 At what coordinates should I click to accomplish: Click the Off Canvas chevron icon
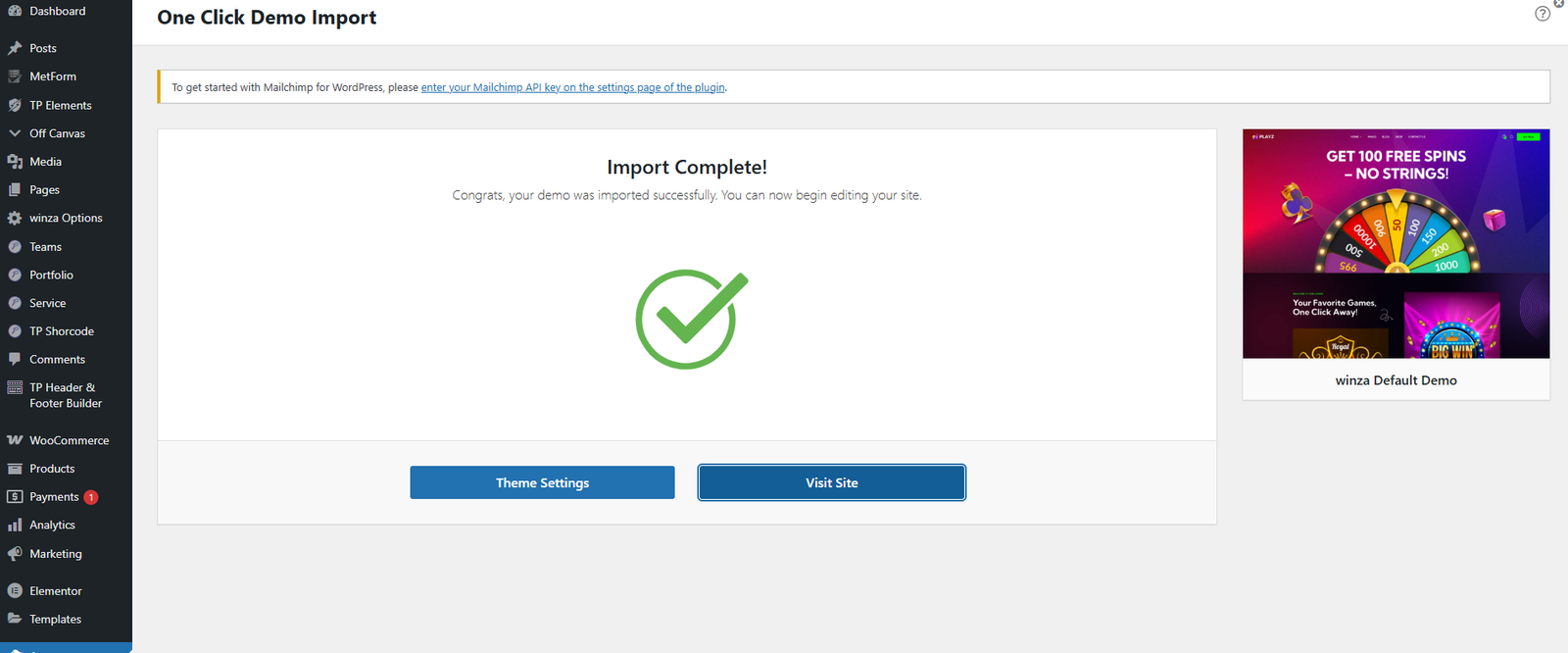[15, 133]
